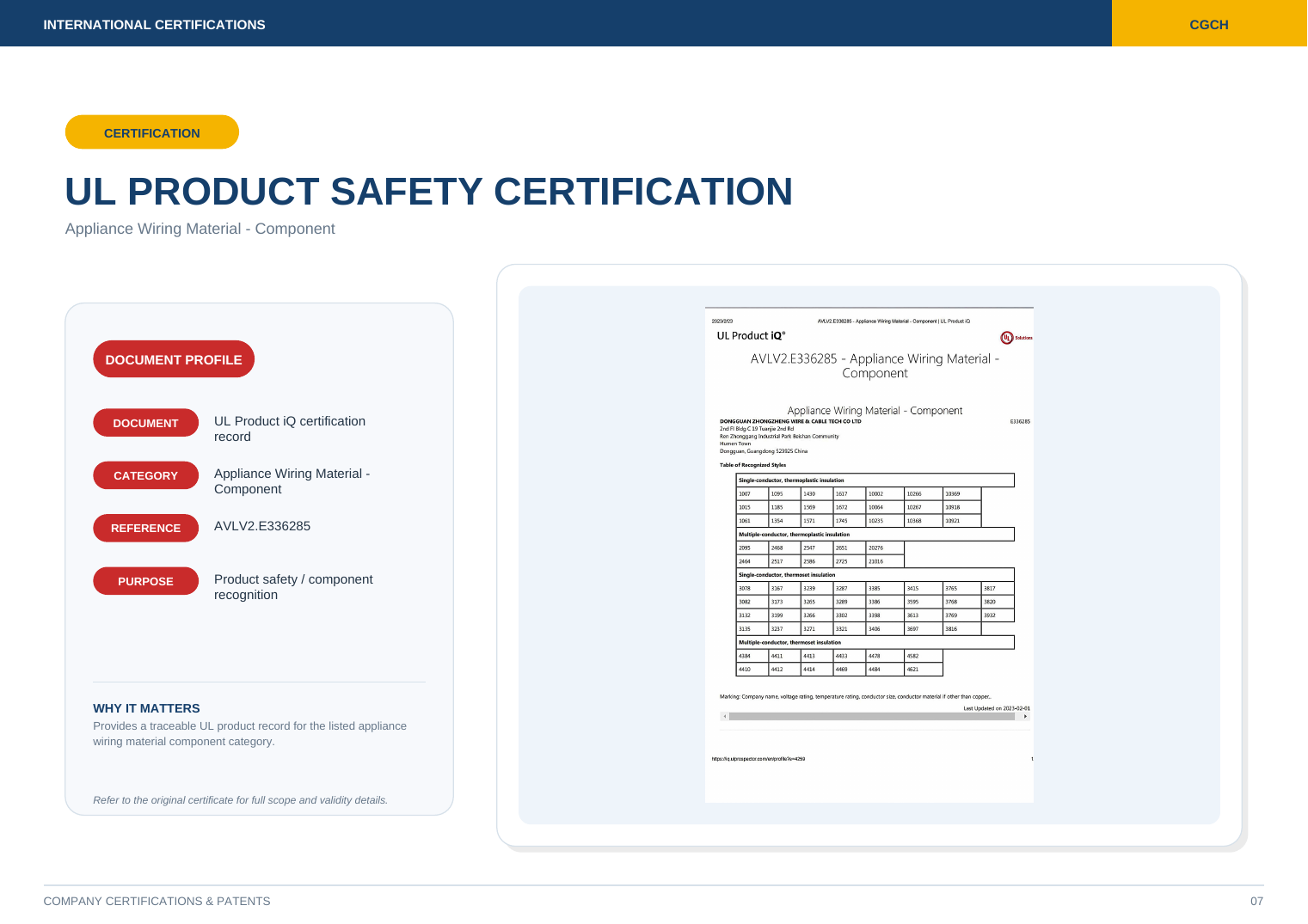Click the 'Table of Recognized Styles' label
1308x924 pixels.
752,465
